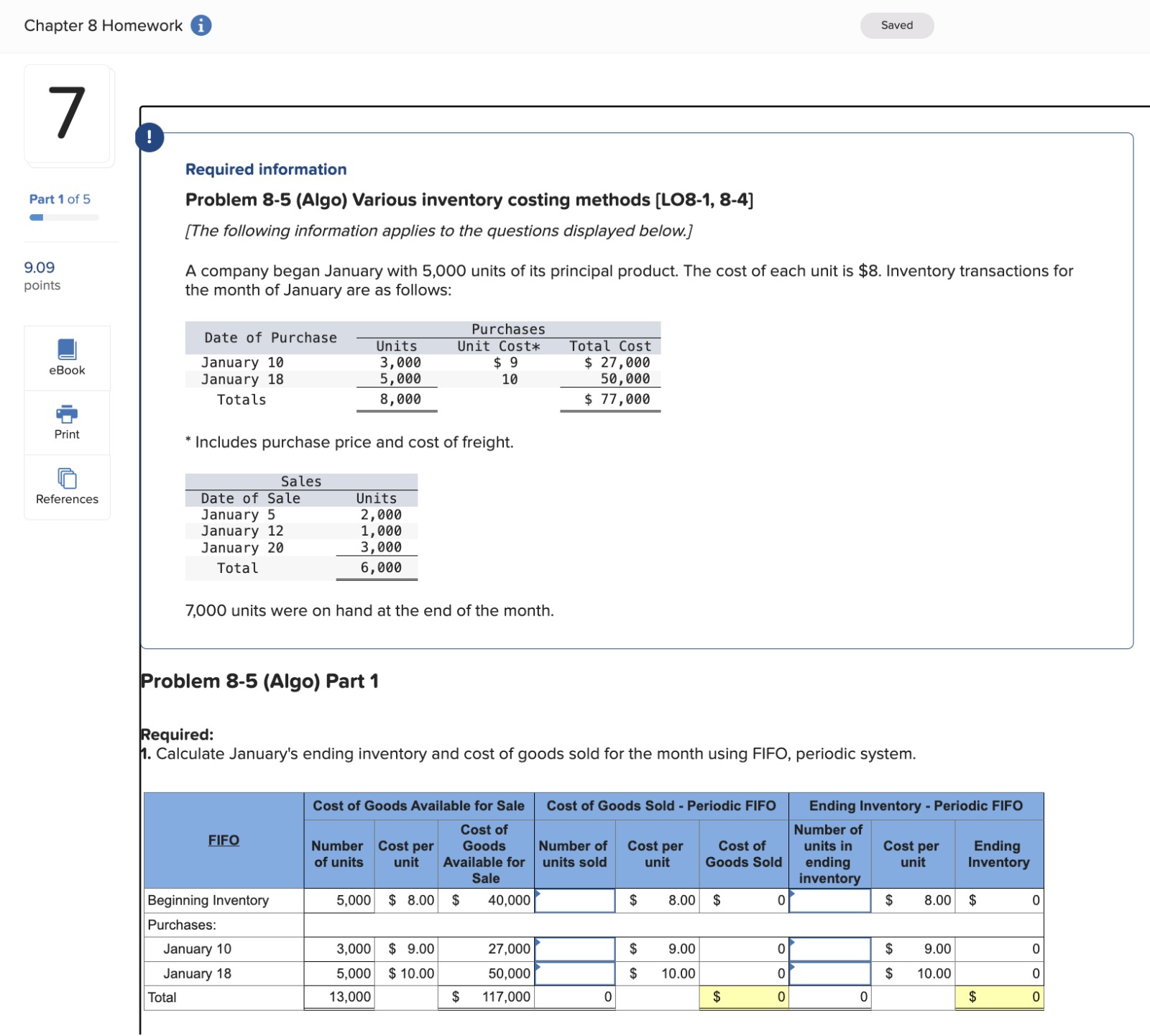1150x1036 pixels.
Task: Click January 18 units sold input field
Action: click(573, 973)
